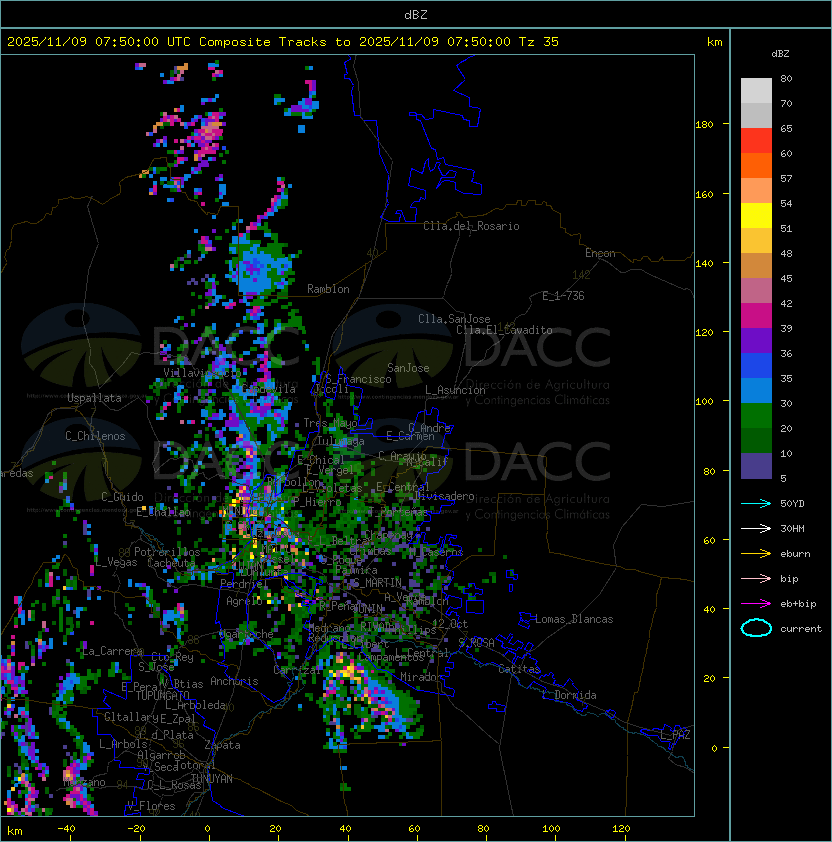Click the 'eb+bip' legend label
Screen dimensions: 832x842
click(798, 604)
